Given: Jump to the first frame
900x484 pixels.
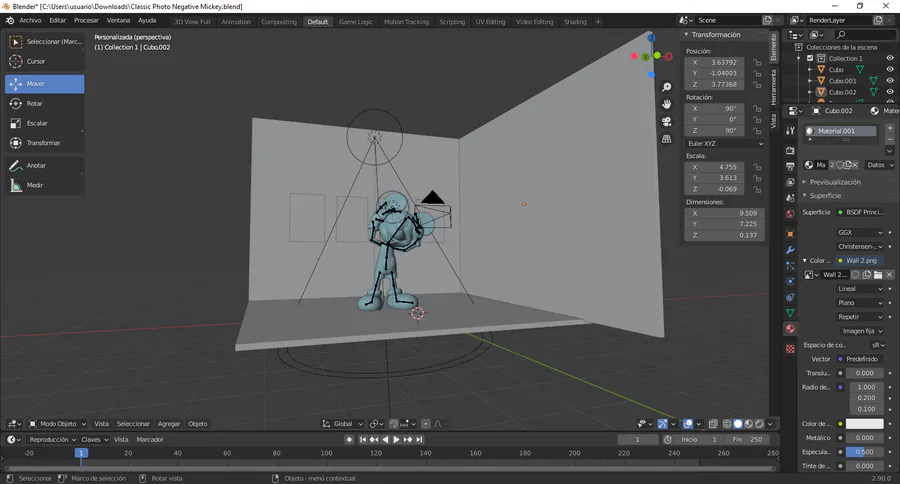Looking at the screenshot, I should [x=363, y=439].
